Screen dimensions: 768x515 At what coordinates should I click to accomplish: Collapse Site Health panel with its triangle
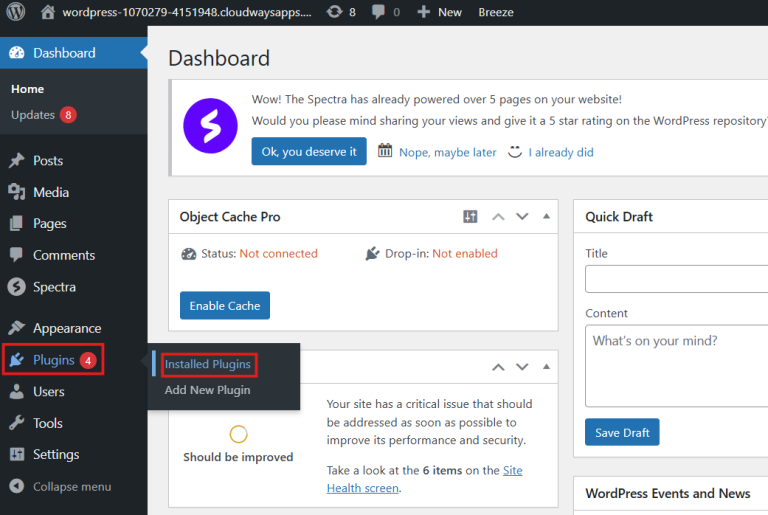point(546,367)
